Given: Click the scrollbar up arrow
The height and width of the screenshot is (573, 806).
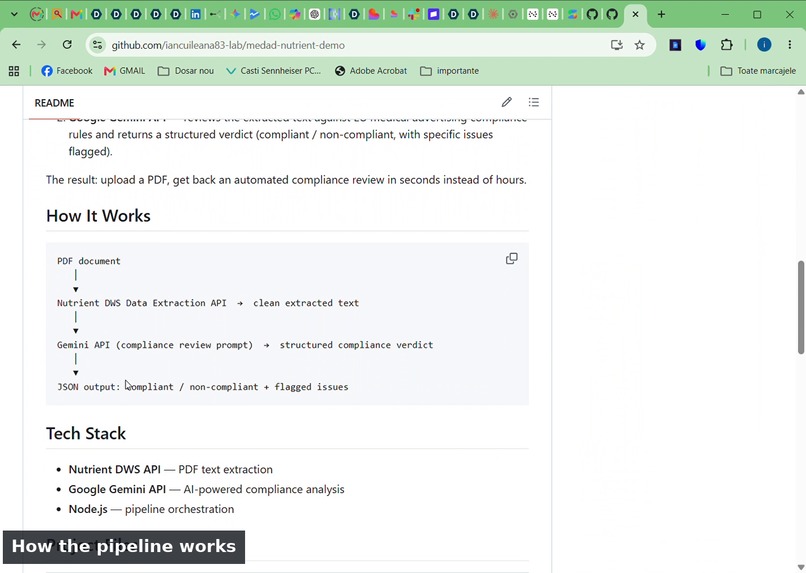Looking at the screenshot, I should click(x=800, y=91).
